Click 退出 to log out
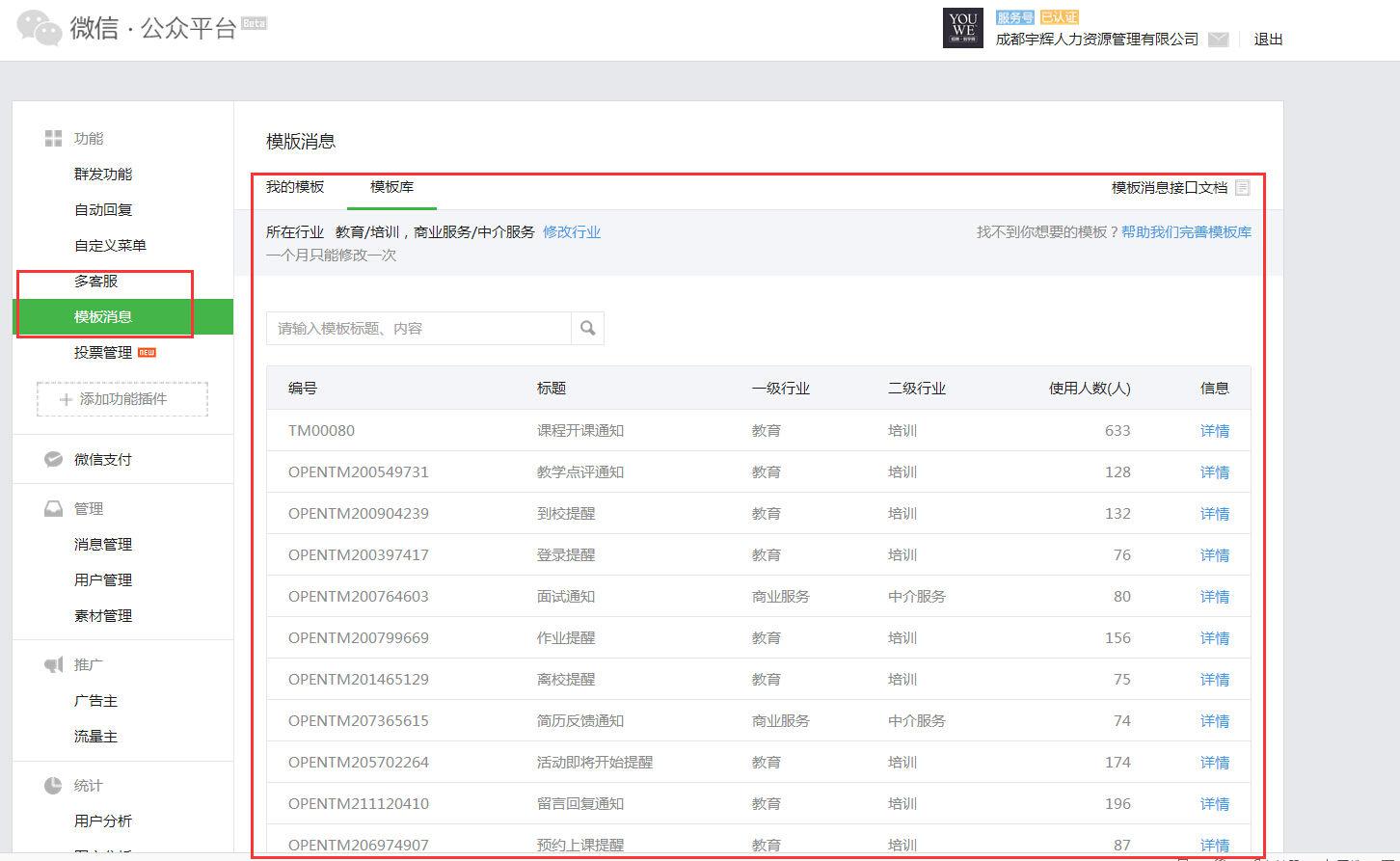Screen dimensions: 1400x861 point(1267,40)
